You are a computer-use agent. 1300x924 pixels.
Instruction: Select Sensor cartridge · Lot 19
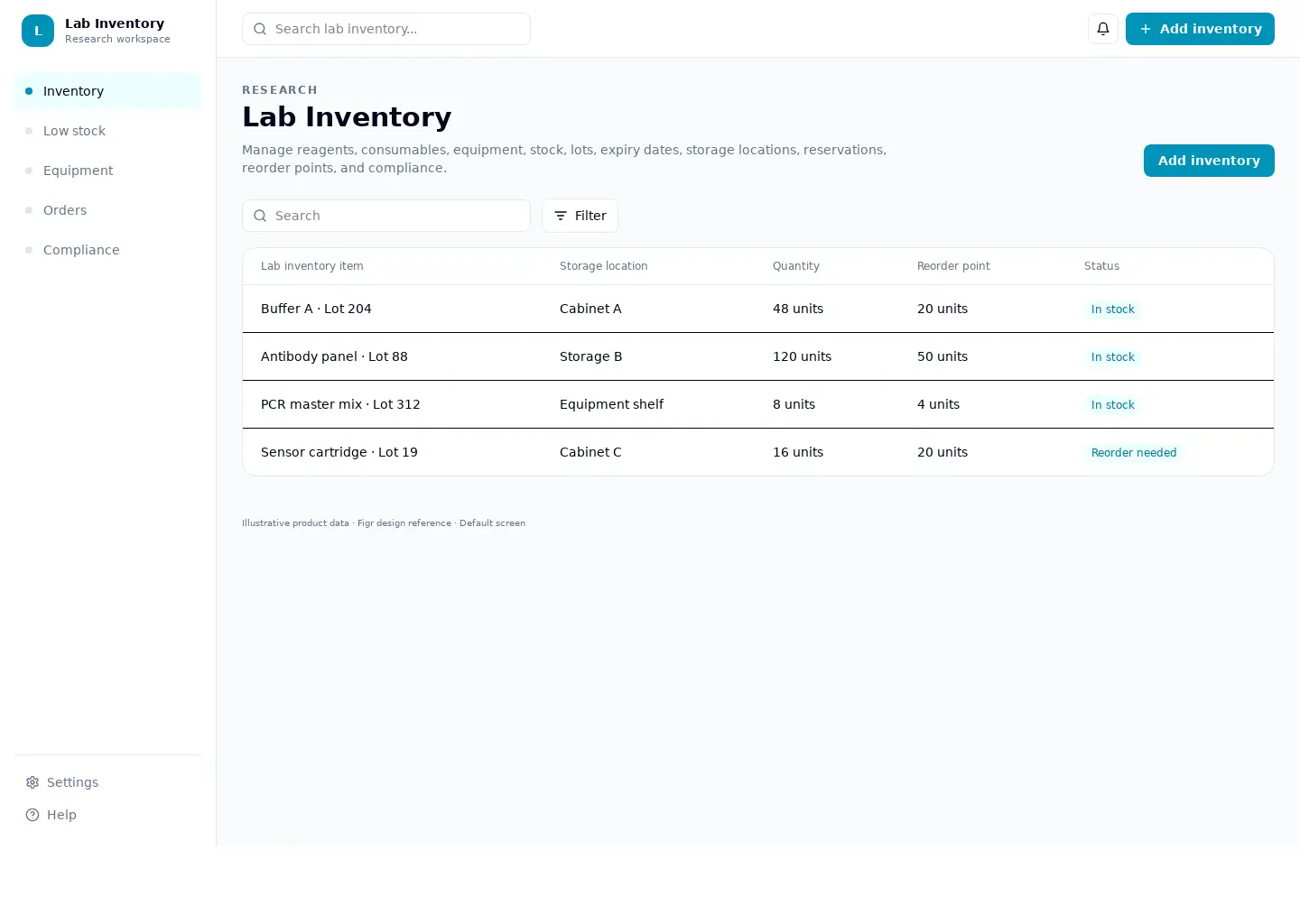click(758, 452)
